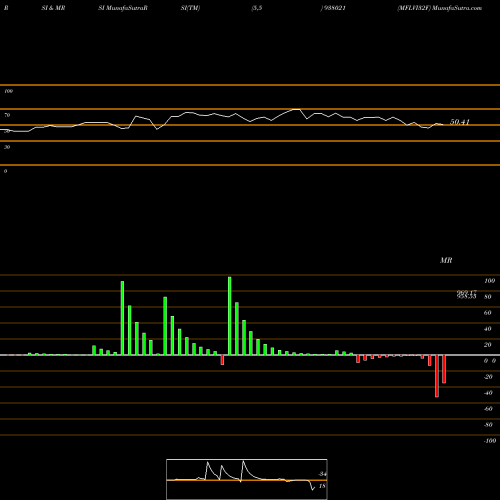
Task: Click the MR axis label 20
Action: point(488,345)
